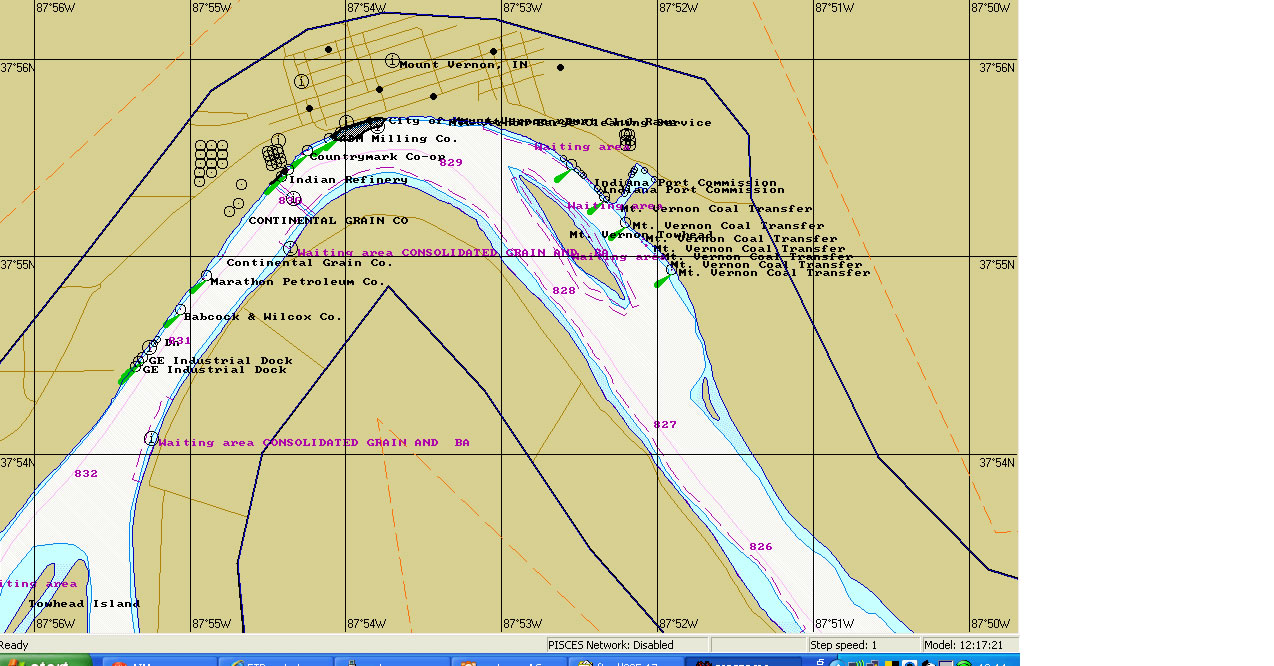
Task: Select green vessel symbol beside Indian Refinery
Action: (x=273, y=186)
